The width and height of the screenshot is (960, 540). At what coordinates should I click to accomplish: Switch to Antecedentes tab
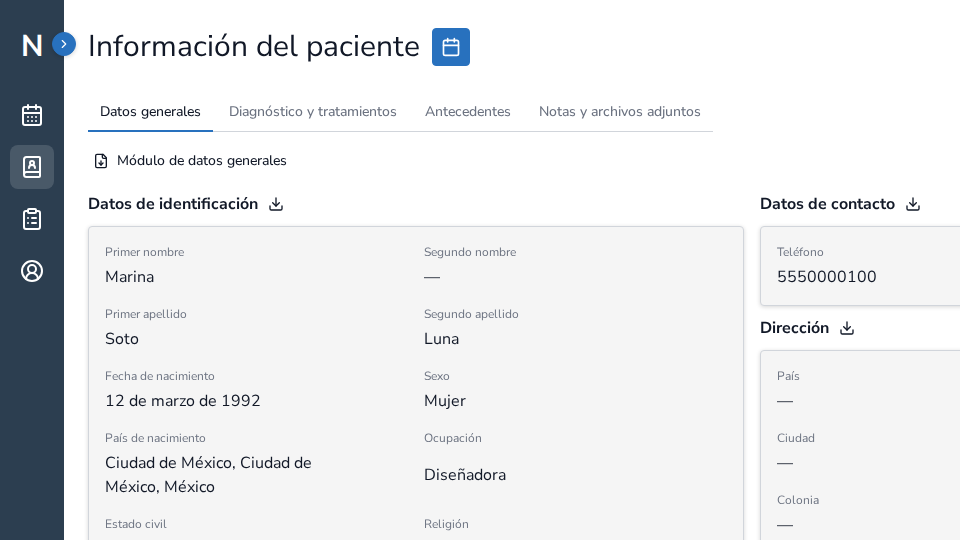coord(468,111)
